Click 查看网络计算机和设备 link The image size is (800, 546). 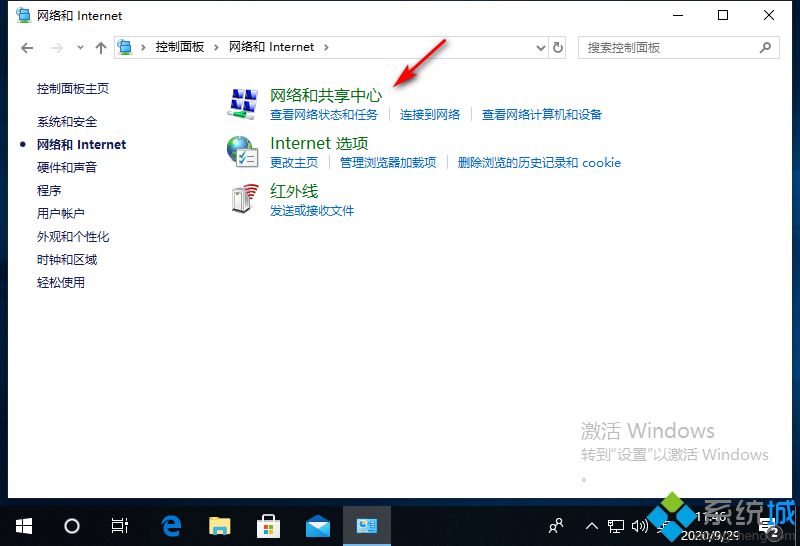(x=542, y=115)
